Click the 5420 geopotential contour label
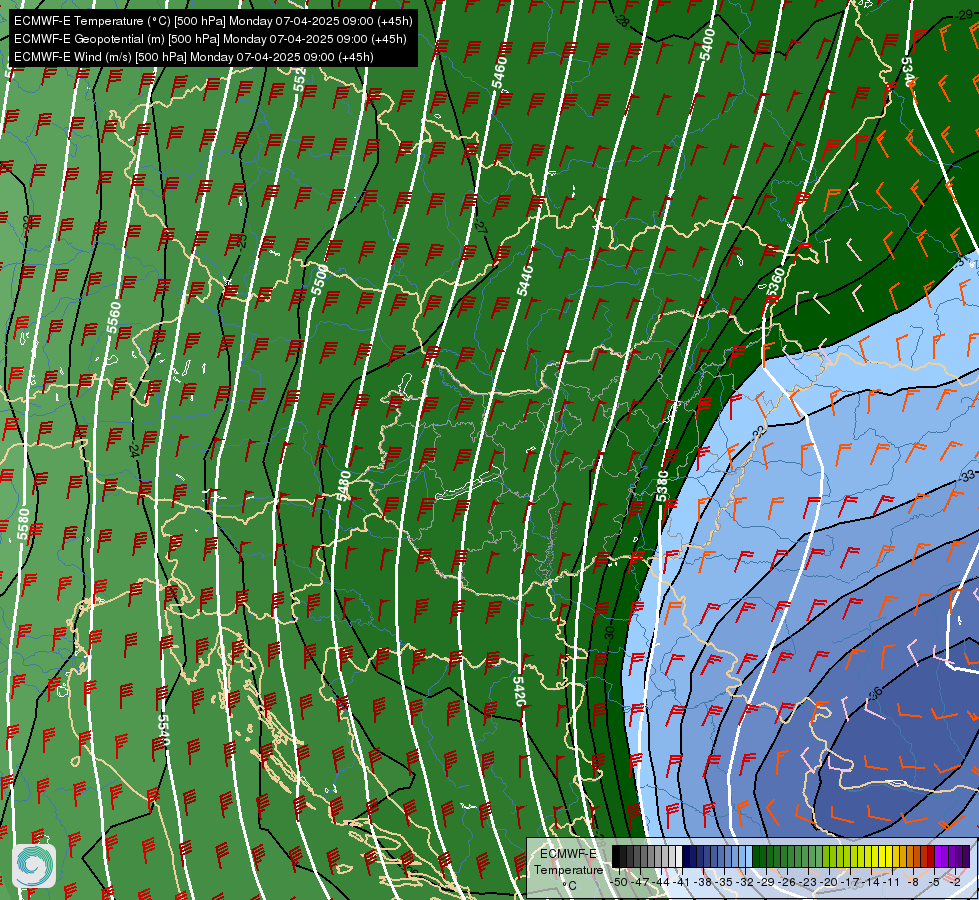 [519, 691]
